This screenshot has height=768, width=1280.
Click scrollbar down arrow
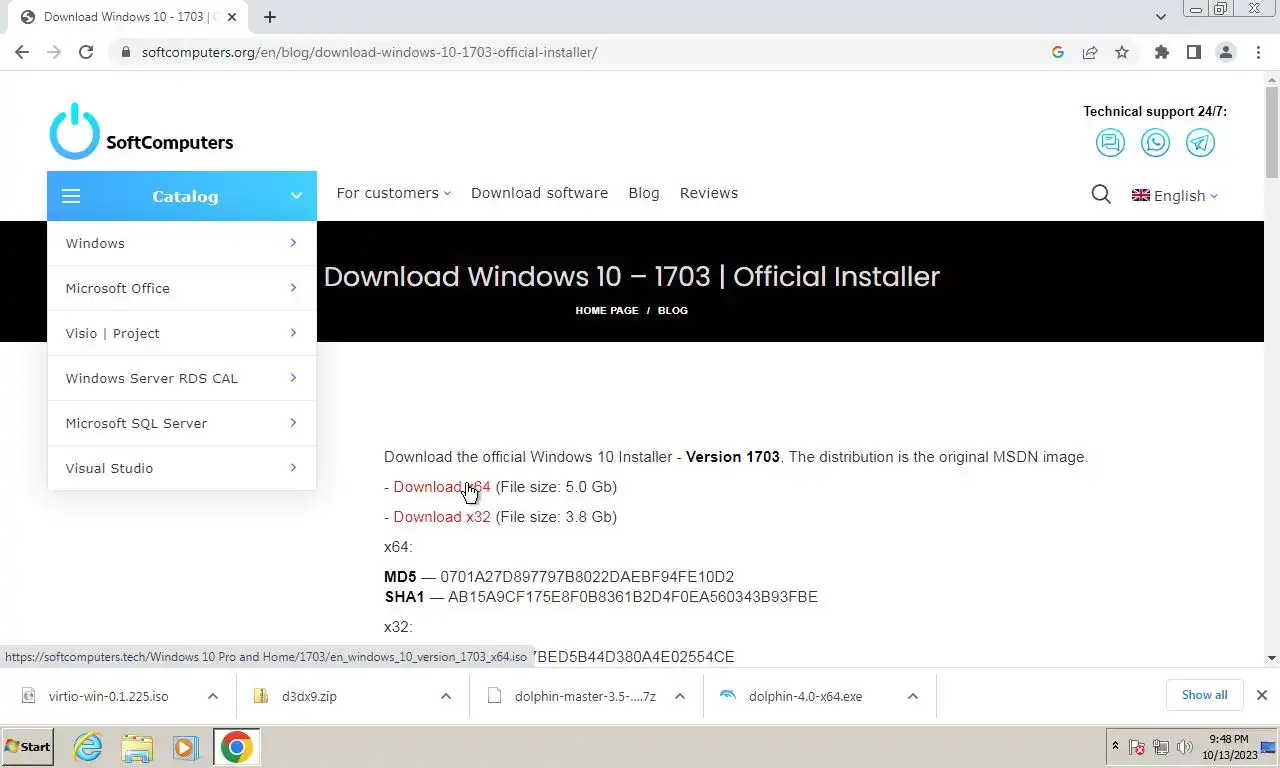1272,658
